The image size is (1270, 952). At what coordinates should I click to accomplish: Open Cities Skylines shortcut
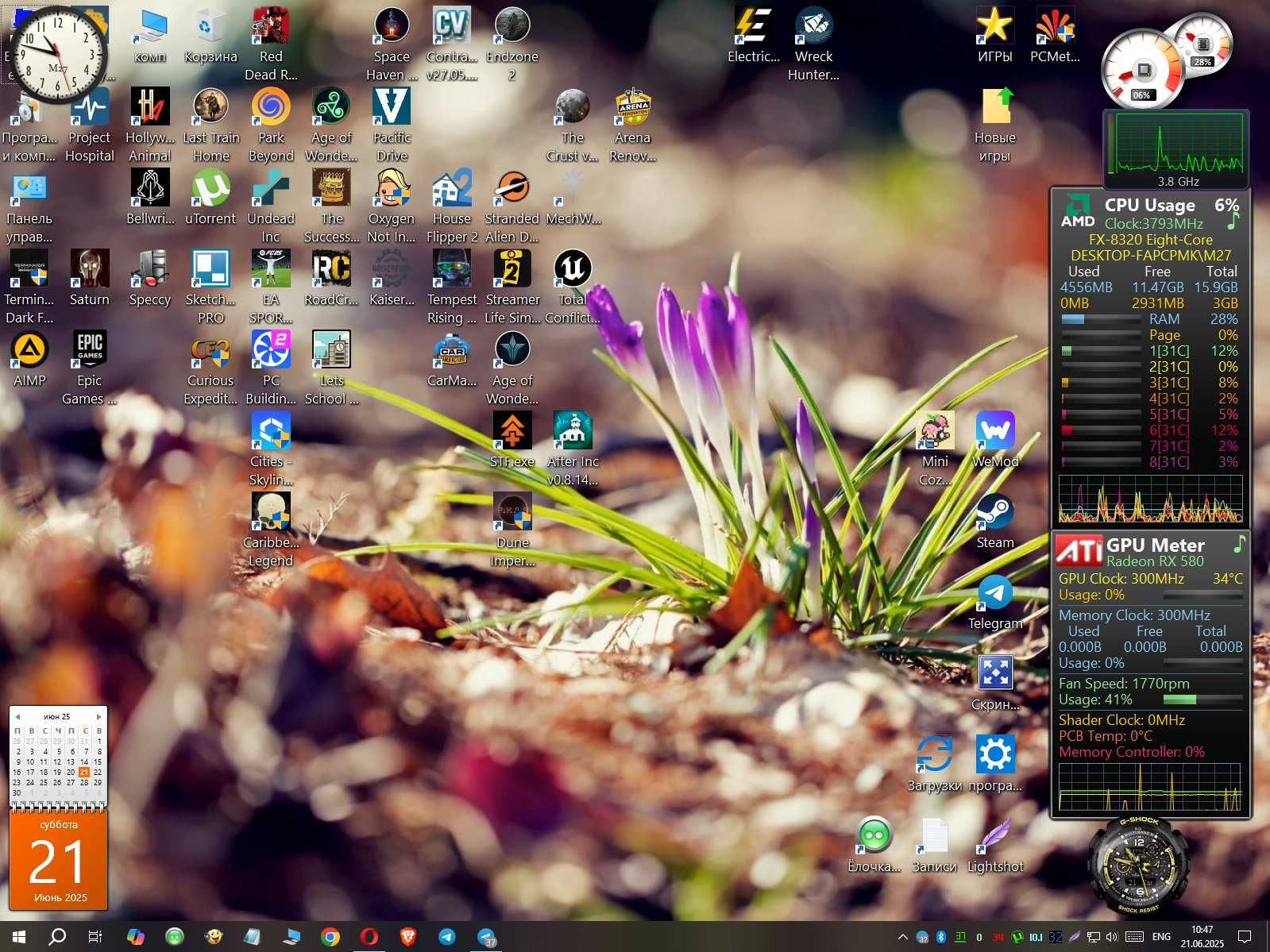coord(271,449)
